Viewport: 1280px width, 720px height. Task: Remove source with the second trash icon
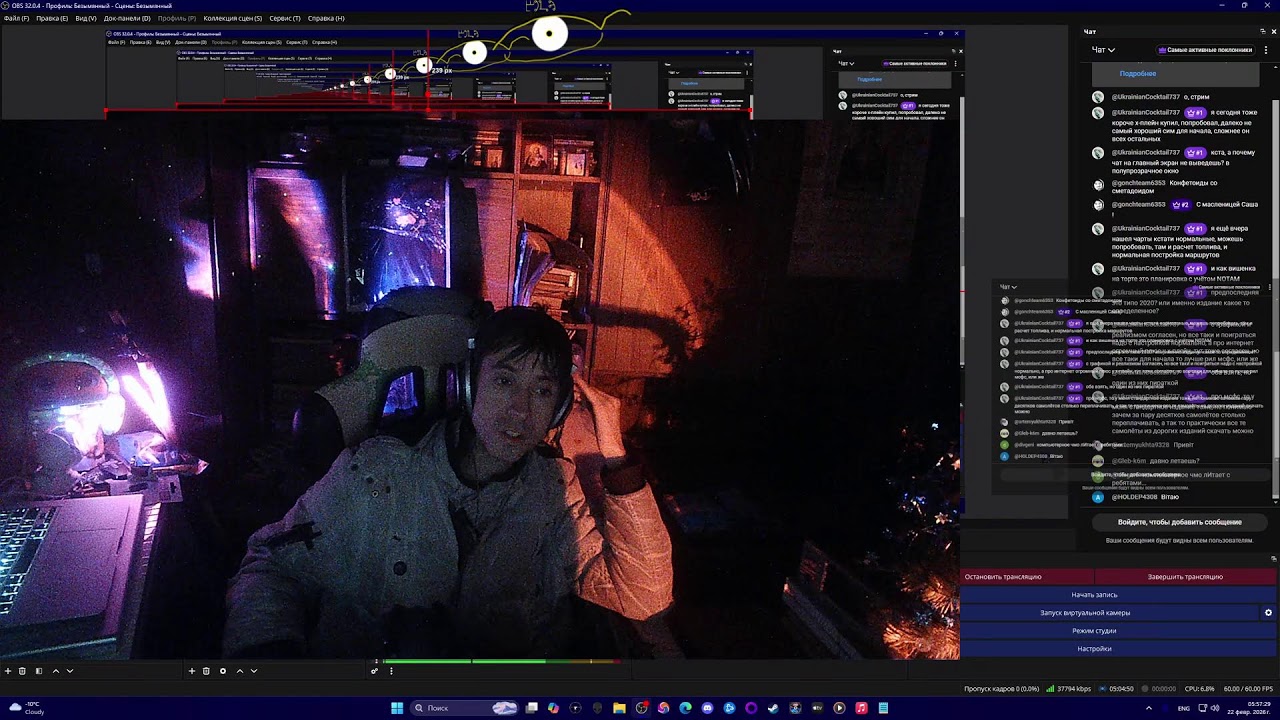tap(206, 671)
